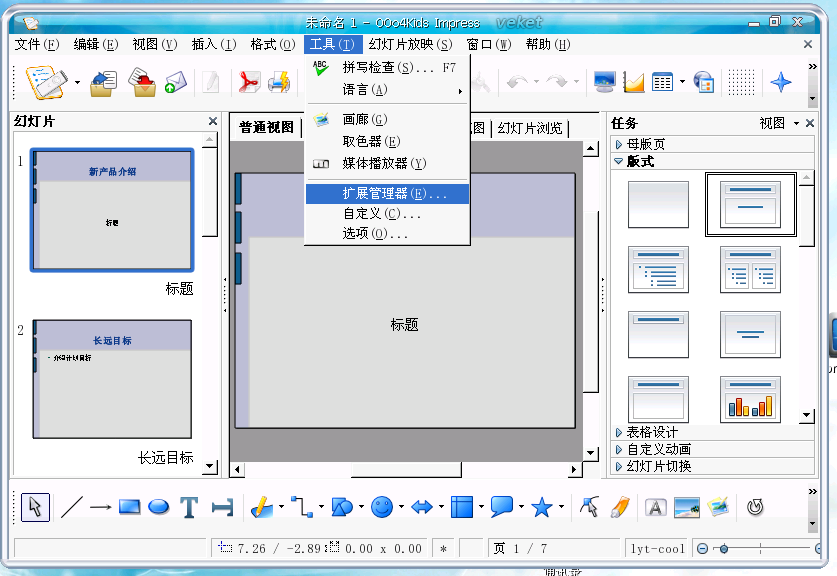Select the Ellipse tool
This screenshot has height=576, width=837.
[x=158, y=507]
